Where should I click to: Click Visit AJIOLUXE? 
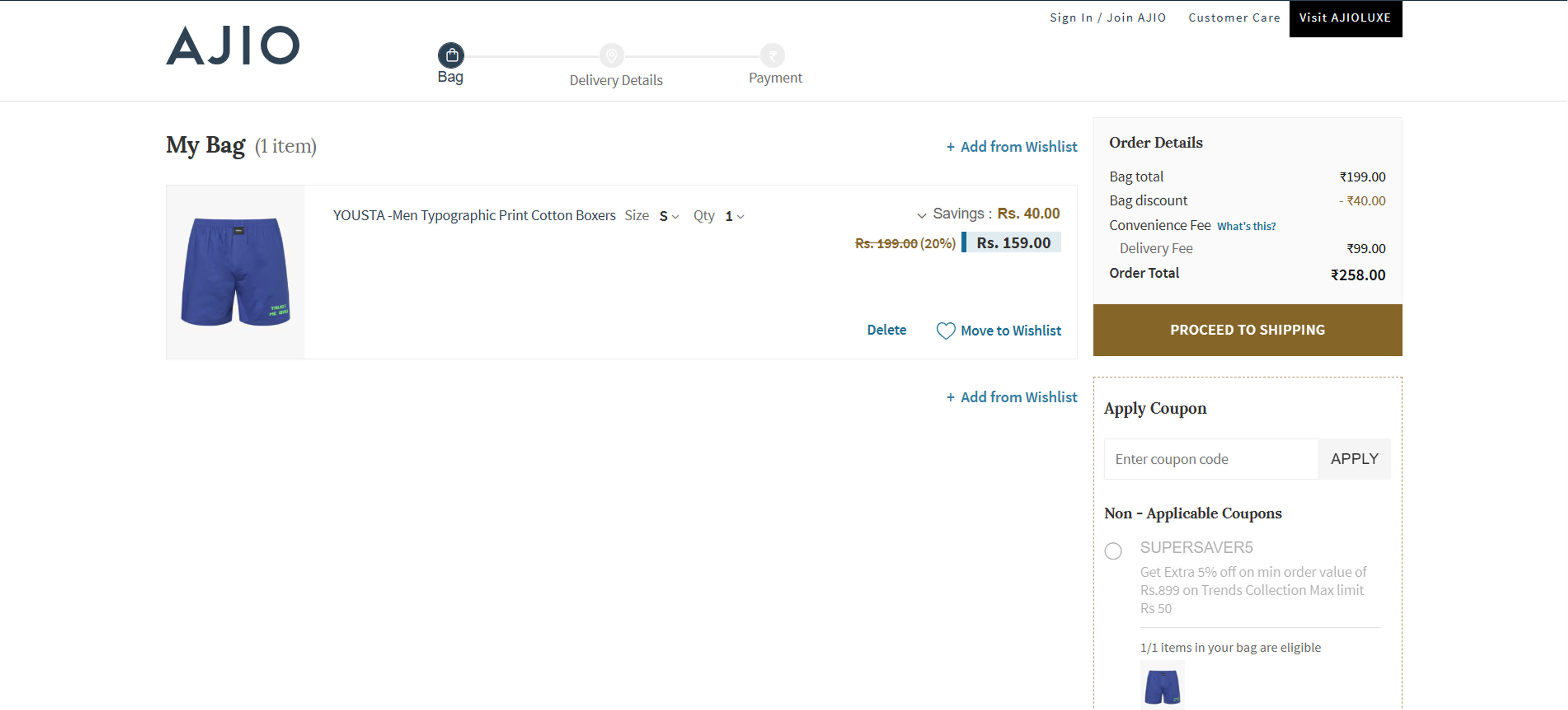click(1345, 18)
